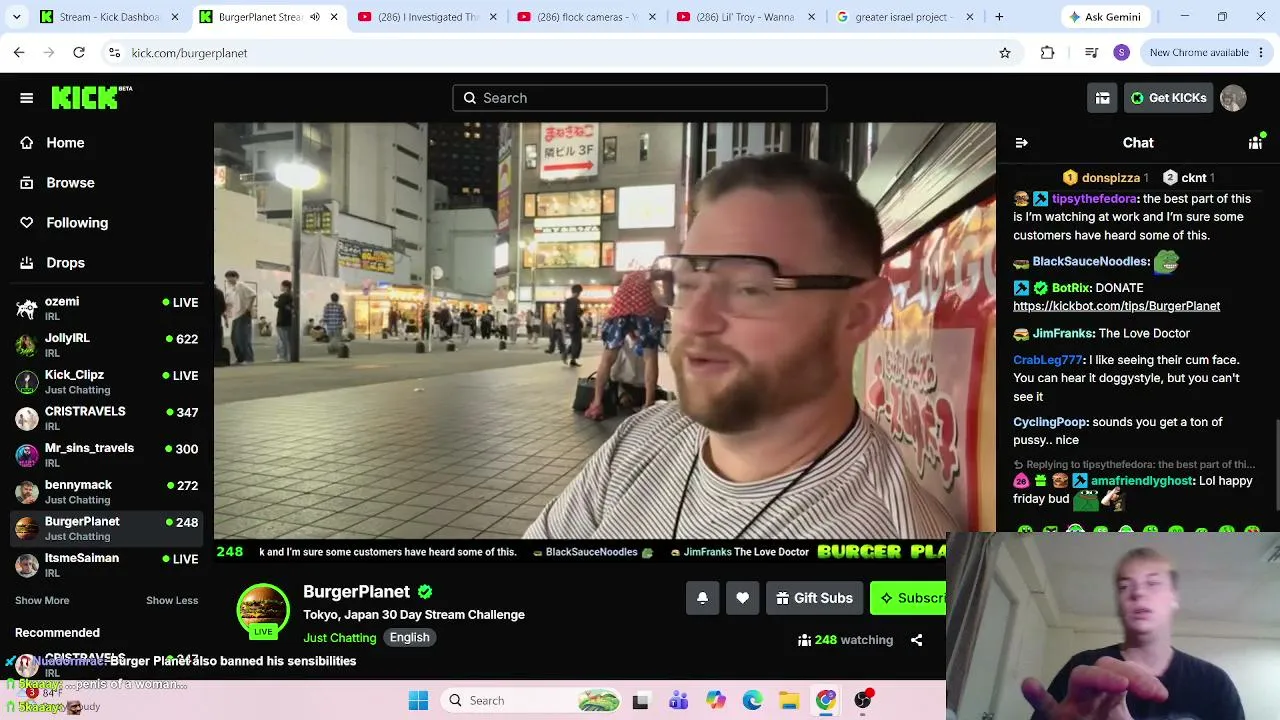Collapse the chat panel with arrow icon
The width and height of the screenshot is (1280, 720).
point(1021,143)
